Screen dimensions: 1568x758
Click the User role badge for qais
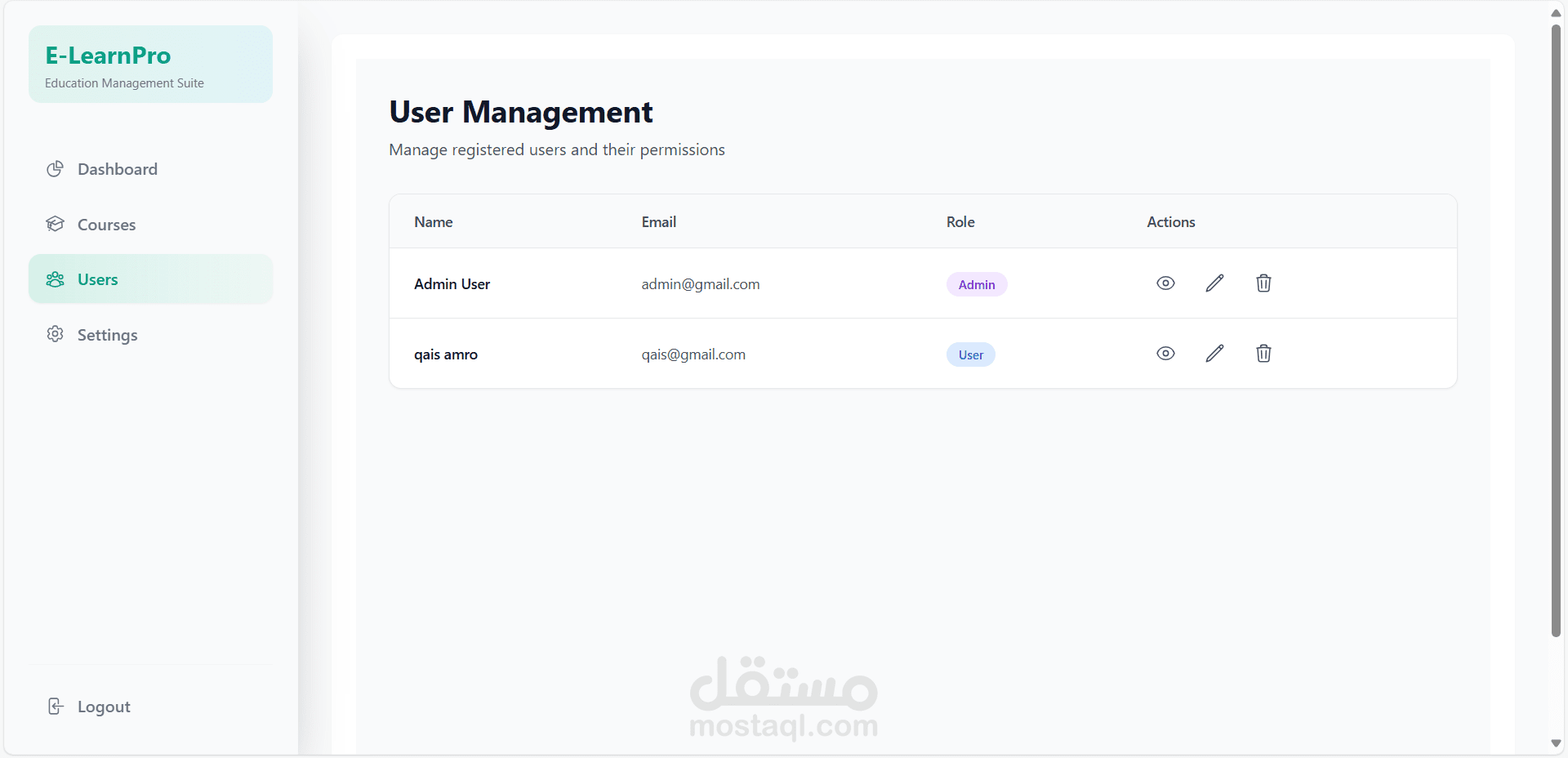click(971, 354)
